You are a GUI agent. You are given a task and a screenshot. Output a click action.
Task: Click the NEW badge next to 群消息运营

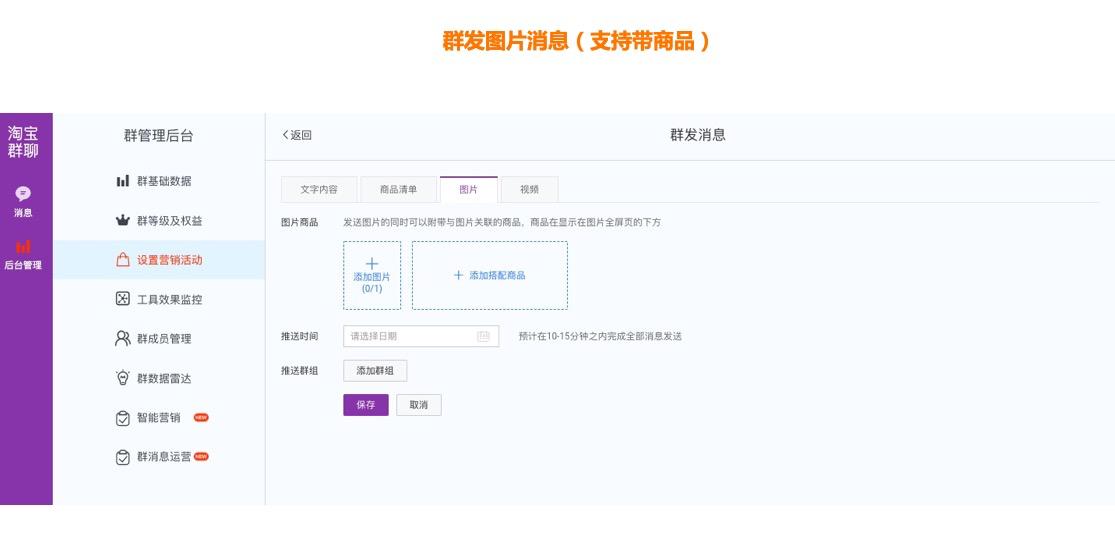pos(201,456)
